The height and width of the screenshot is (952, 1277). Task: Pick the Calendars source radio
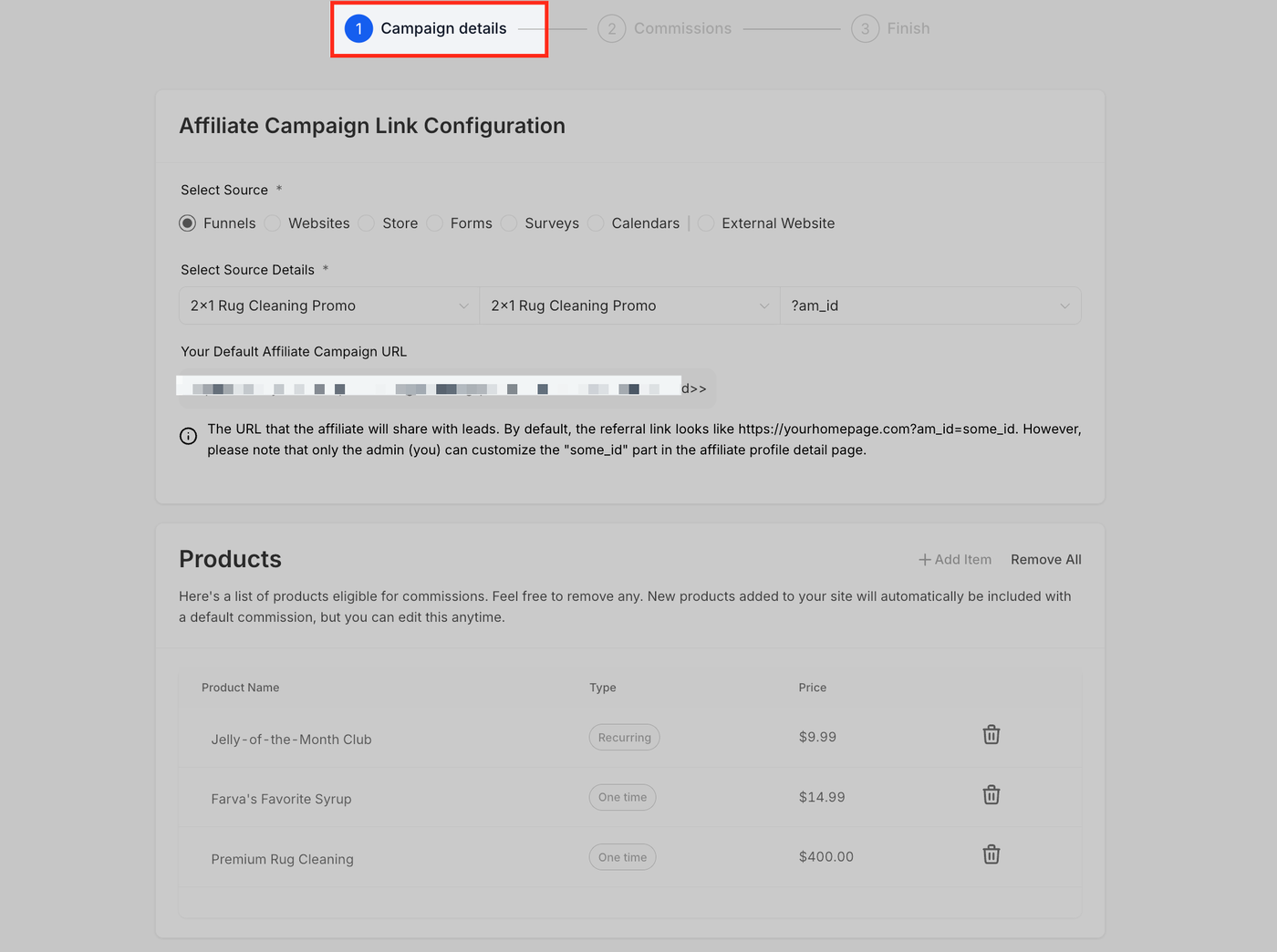pos(596,223)
